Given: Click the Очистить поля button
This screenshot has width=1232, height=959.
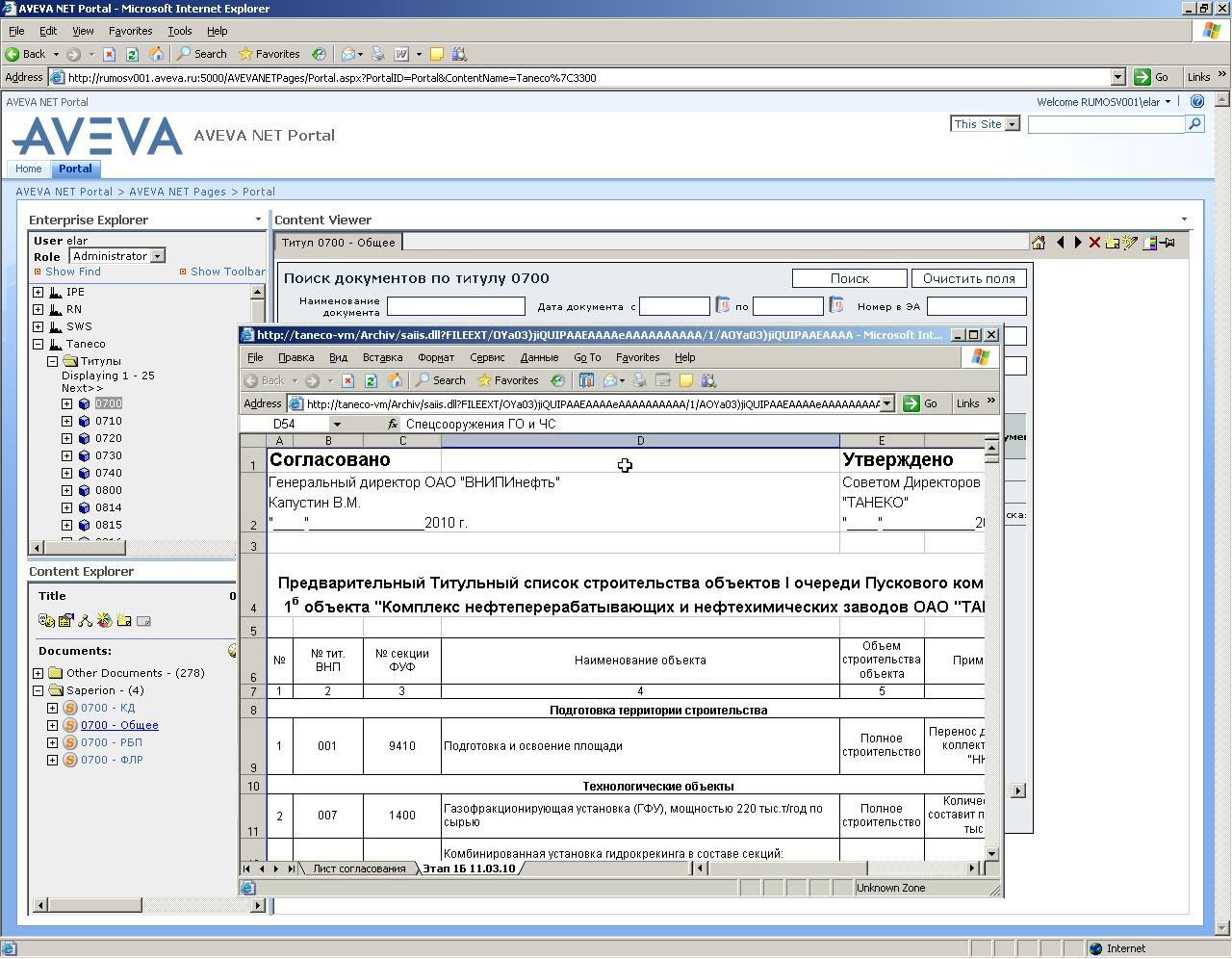Looking at the screenshot, I should pos(969,278).
